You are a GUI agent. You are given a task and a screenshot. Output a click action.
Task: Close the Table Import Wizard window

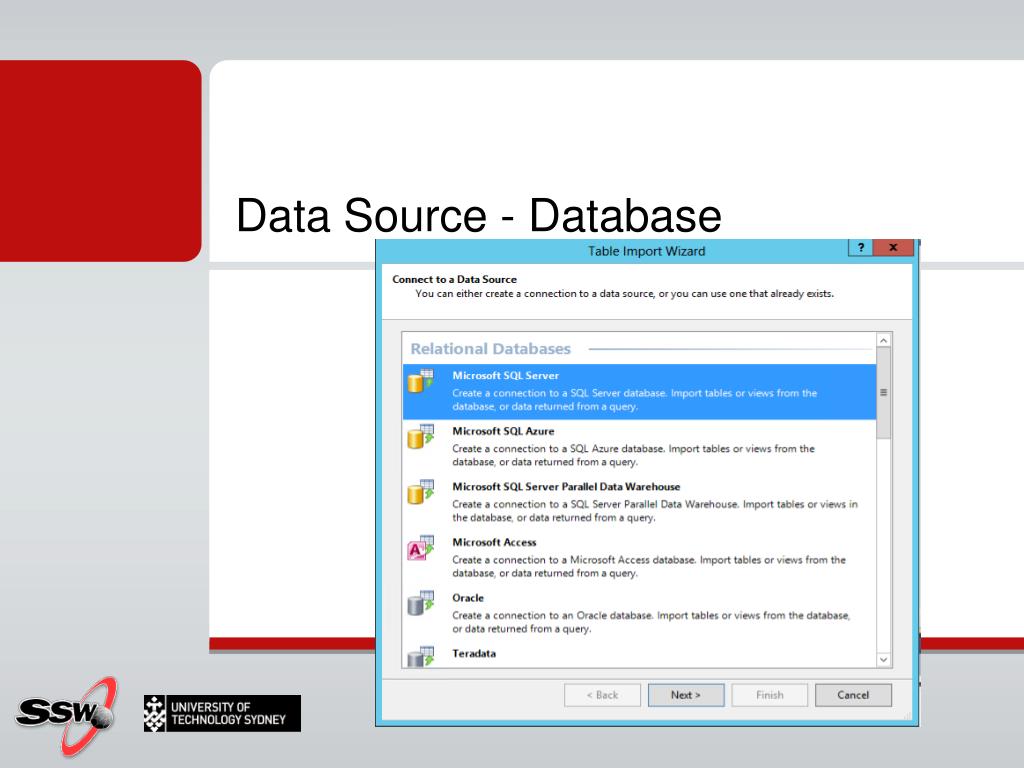click(x=893, y=248)
